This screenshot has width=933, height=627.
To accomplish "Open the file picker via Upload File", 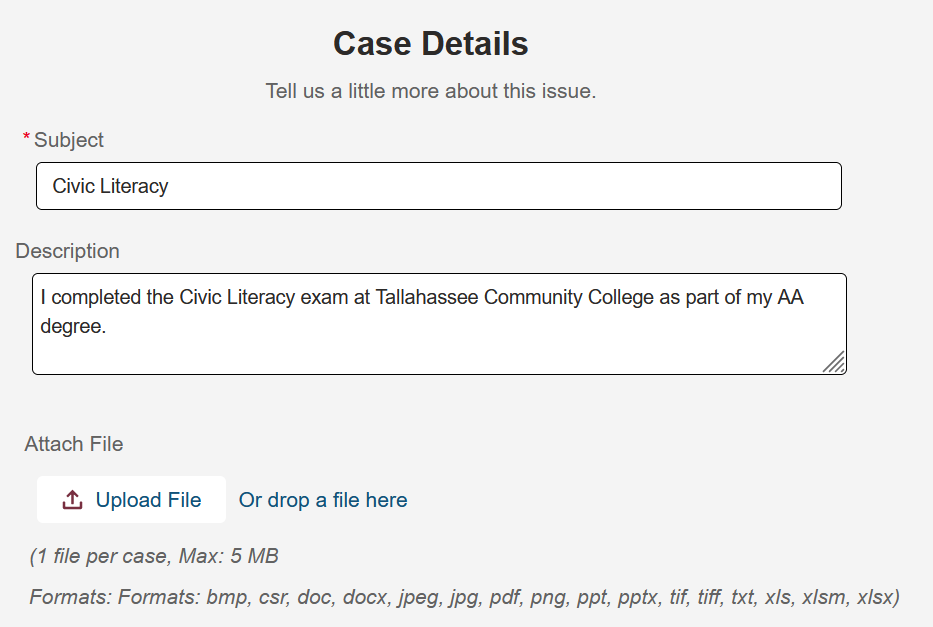I will pos(131,499).
